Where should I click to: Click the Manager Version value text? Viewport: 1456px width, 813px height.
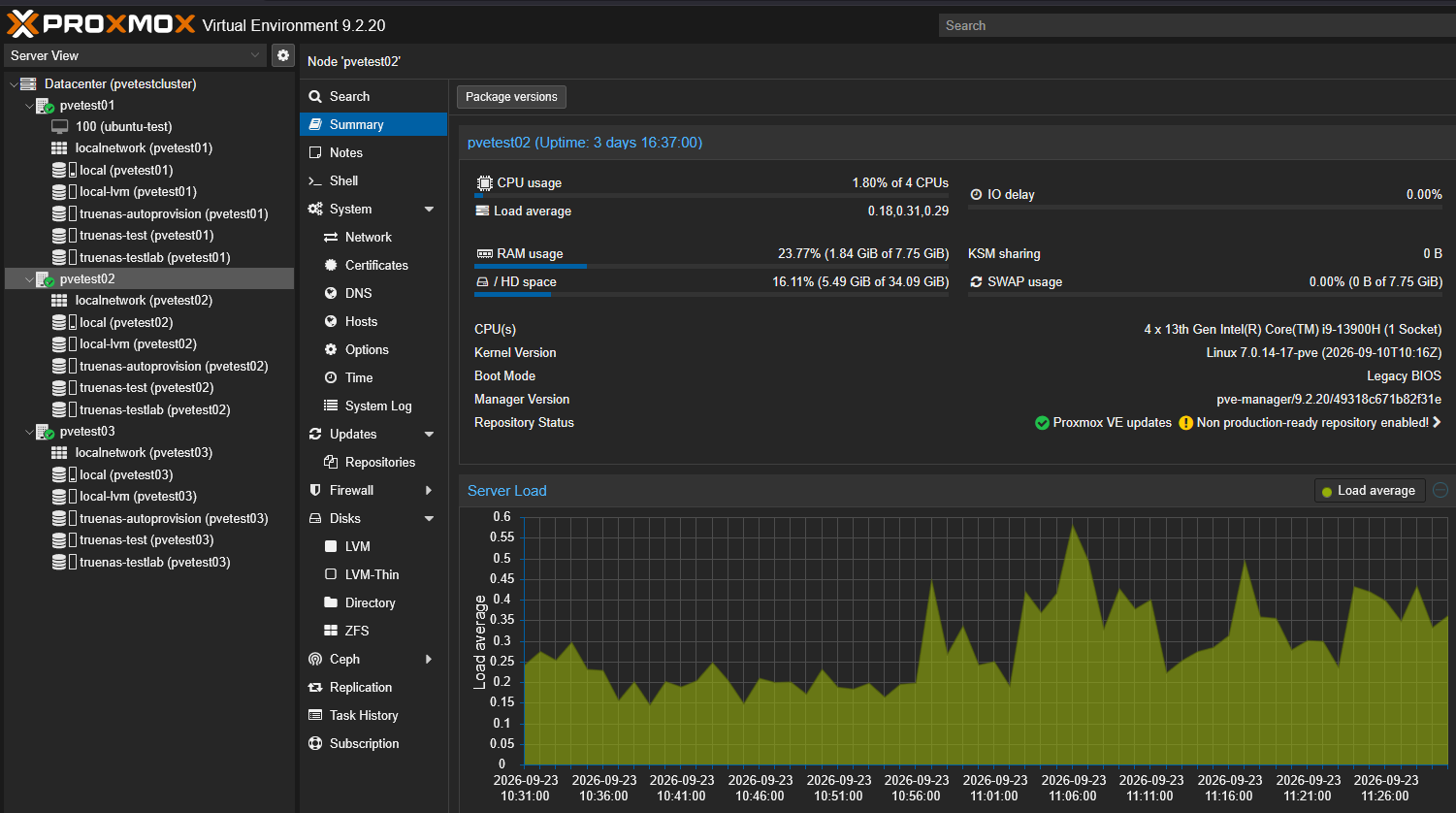tap(1329, 400)
